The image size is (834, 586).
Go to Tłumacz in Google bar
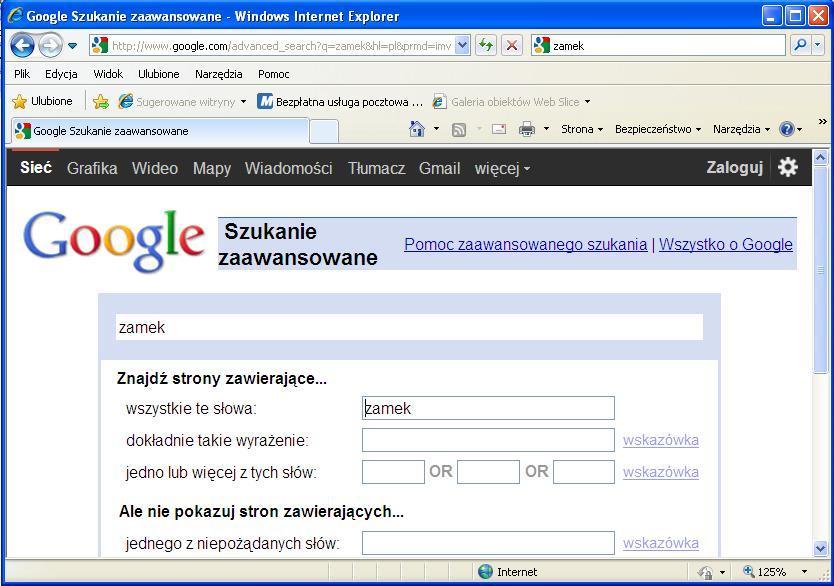point(376,168)
